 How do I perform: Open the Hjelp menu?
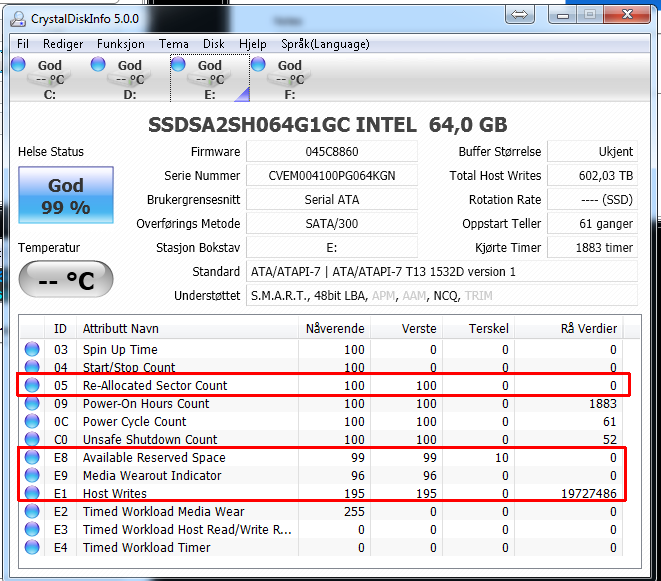click(x=253, y=44)
